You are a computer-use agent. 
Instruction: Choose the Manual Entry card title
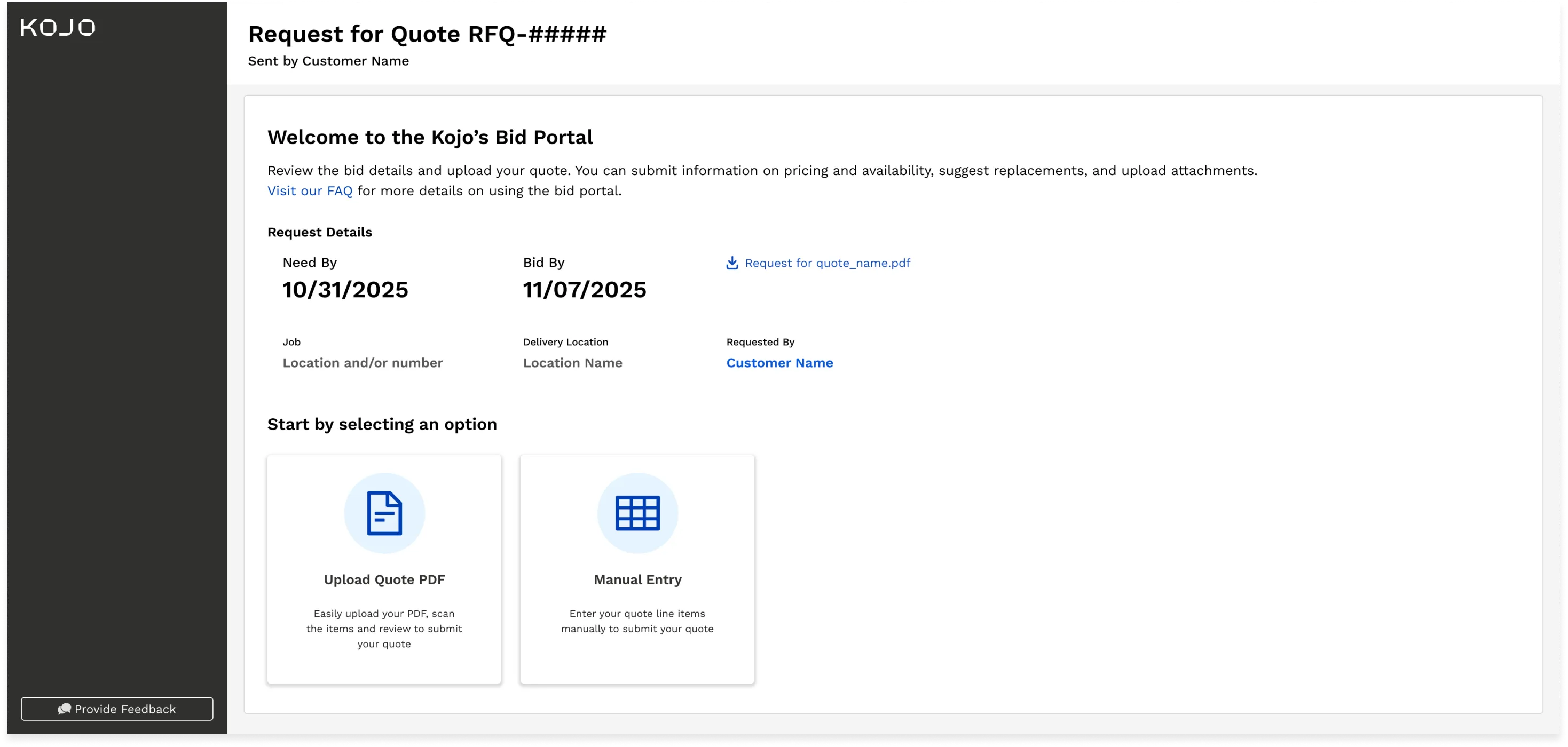637,579
